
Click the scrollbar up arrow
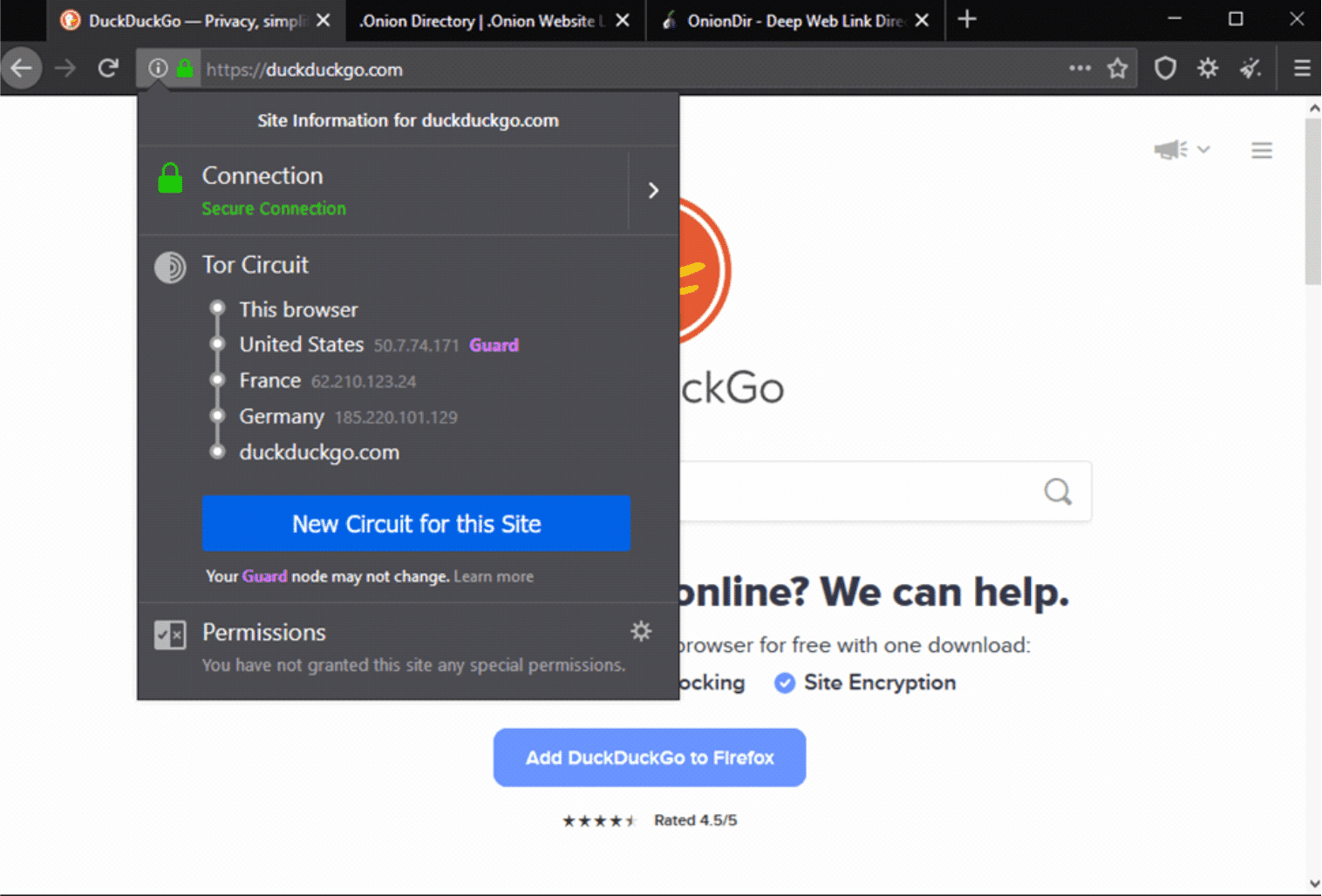click(x=1313, y=108)
